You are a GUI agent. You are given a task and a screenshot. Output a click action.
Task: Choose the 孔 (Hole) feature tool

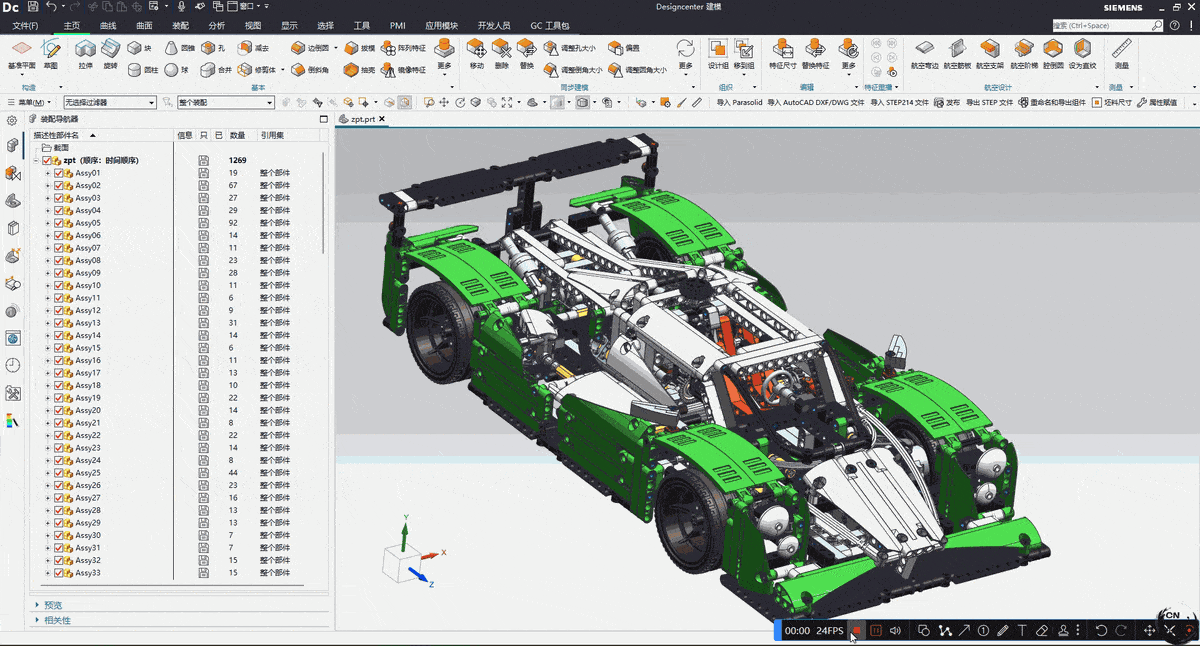[213, 48]
